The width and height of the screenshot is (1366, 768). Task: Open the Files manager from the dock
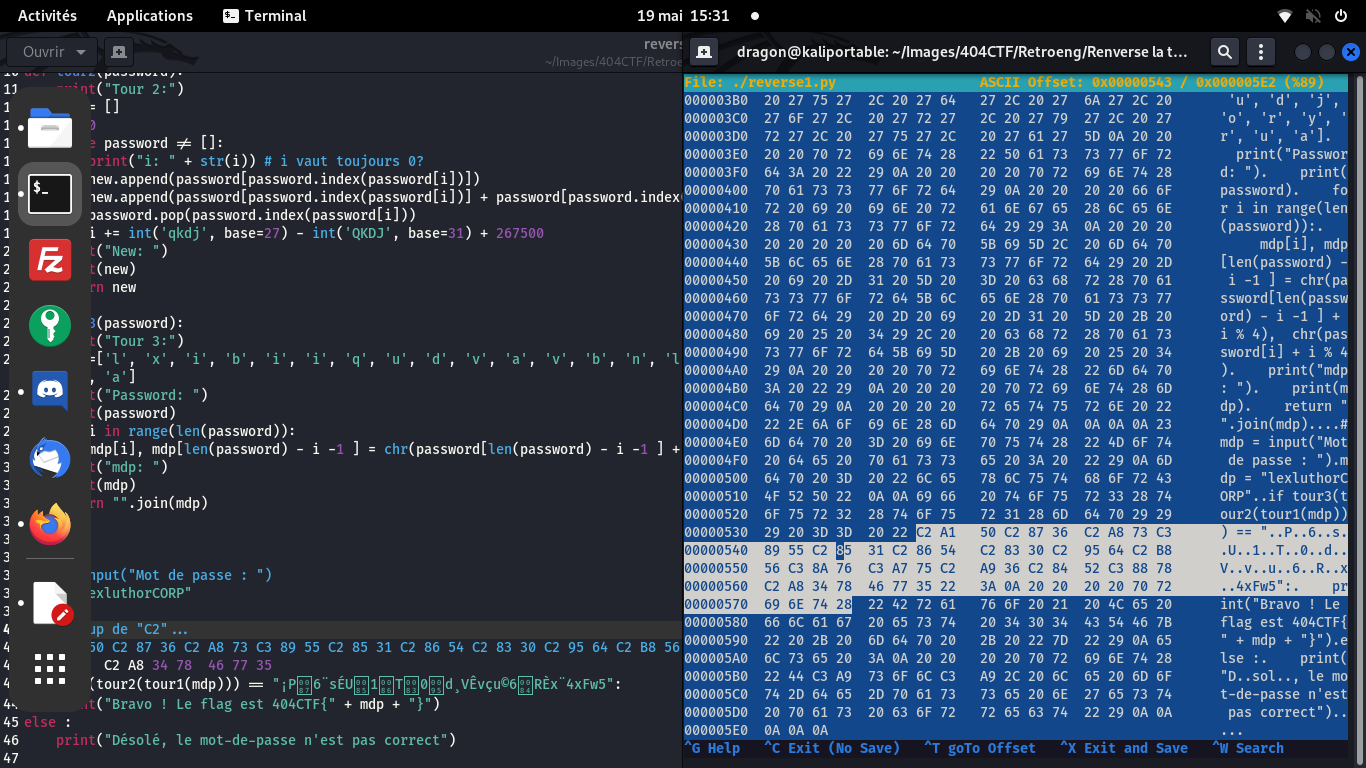click(x=50, y=129)
